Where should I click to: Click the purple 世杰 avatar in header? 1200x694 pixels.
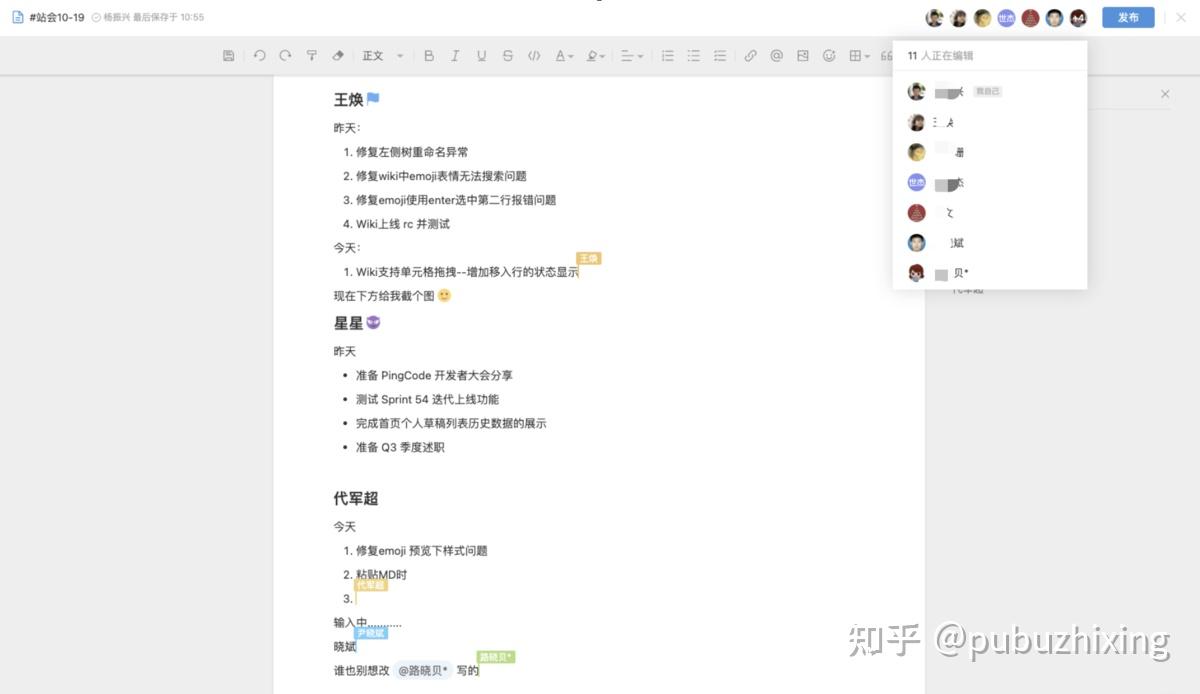[x=1006, y=18]
